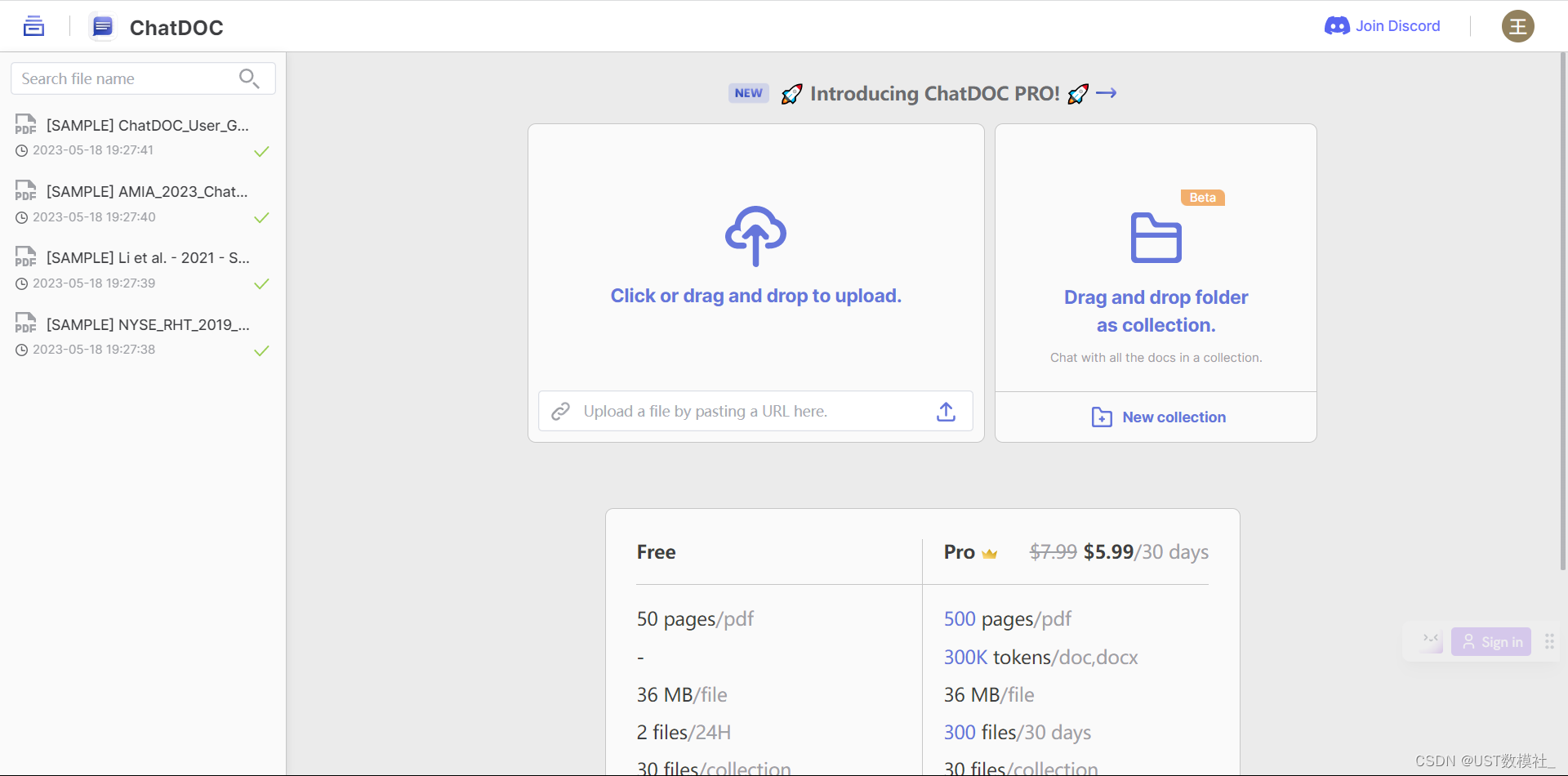Click the ChatDOC logo icon
1568x776 pixels.
click(102, 27)
